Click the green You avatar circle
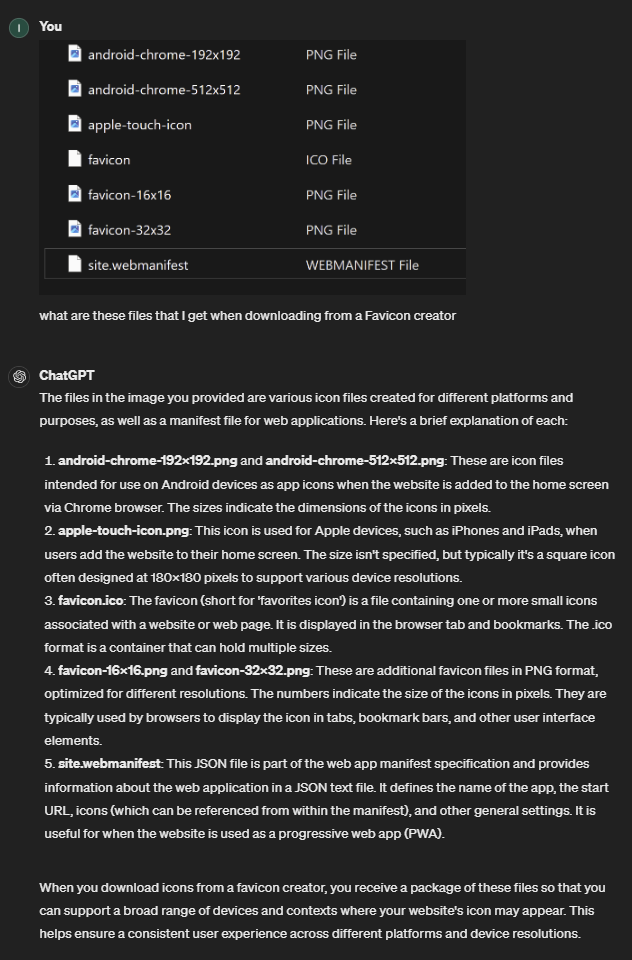 [x=18, y=27]
